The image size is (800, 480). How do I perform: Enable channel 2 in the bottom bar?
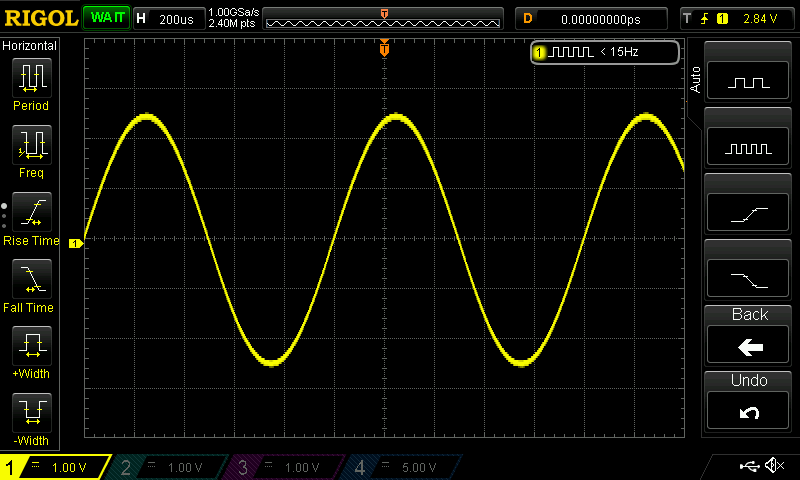coord(170,467)
